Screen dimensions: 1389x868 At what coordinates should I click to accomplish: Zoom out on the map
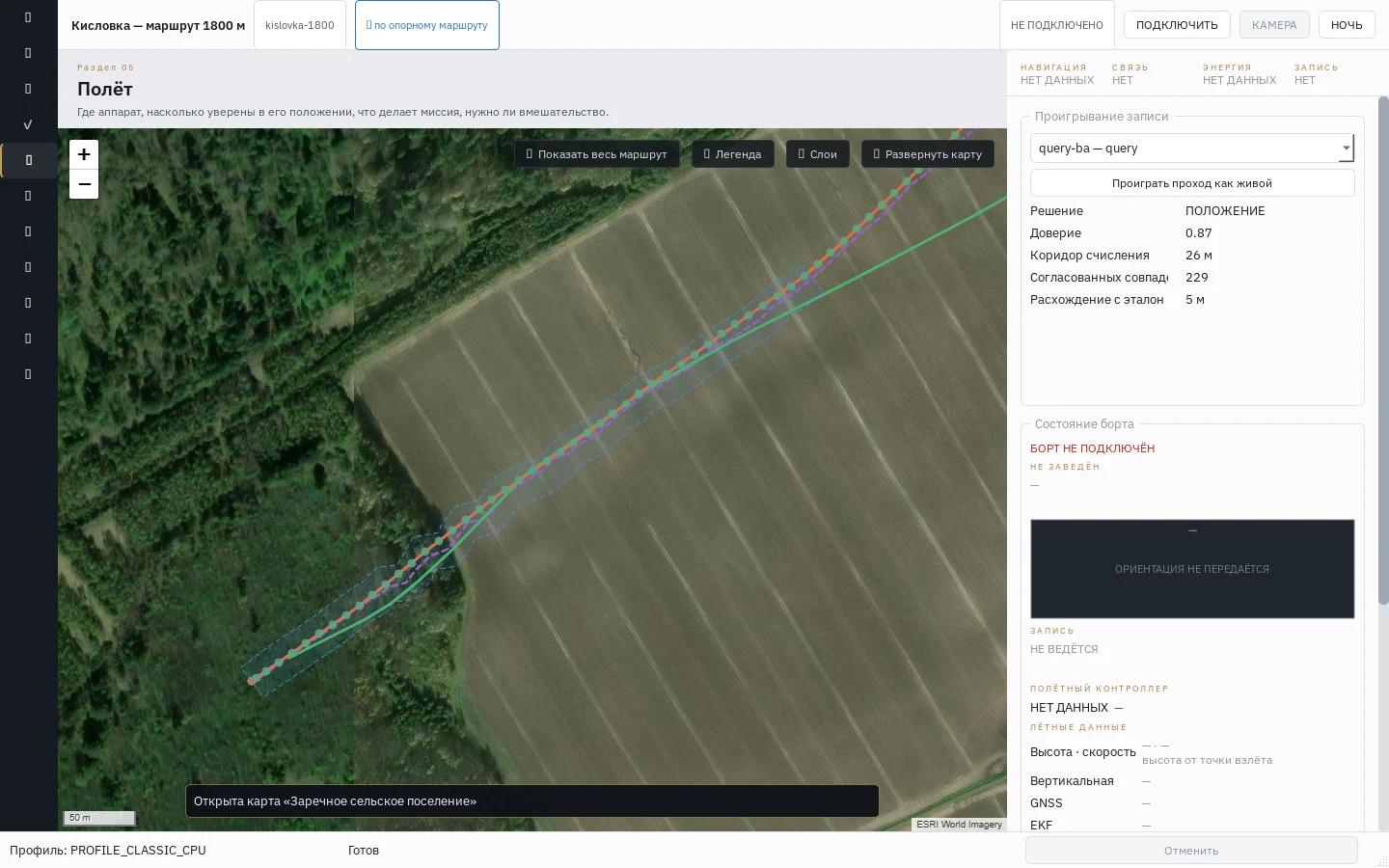[x=84, y=184]
